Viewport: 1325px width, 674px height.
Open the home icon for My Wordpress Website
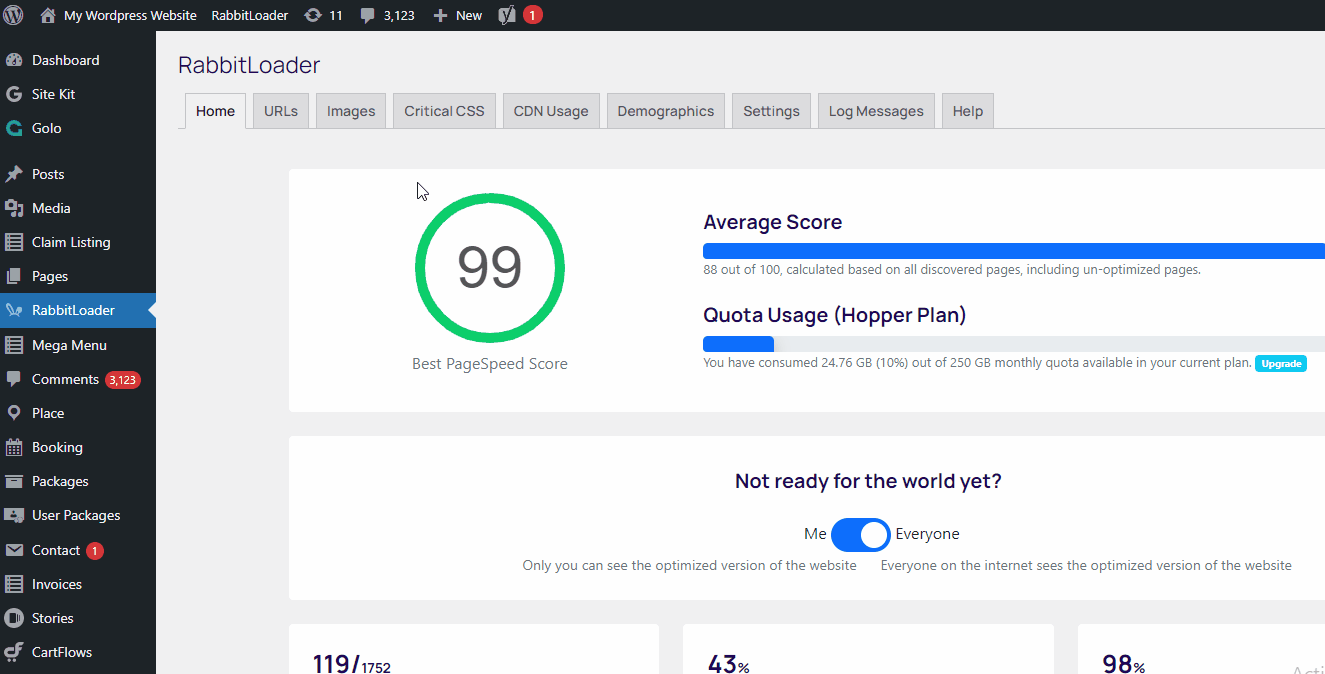(48, 15)
